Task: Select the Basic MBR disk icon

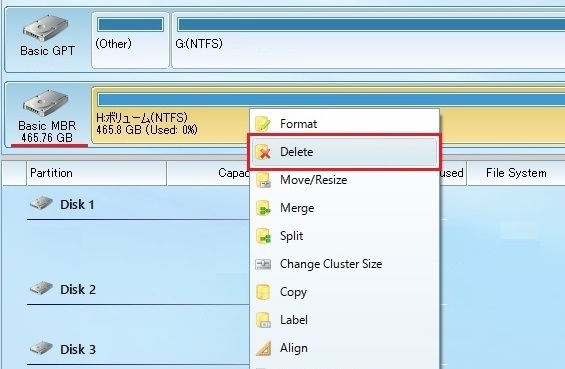Action: pos(45,103)
